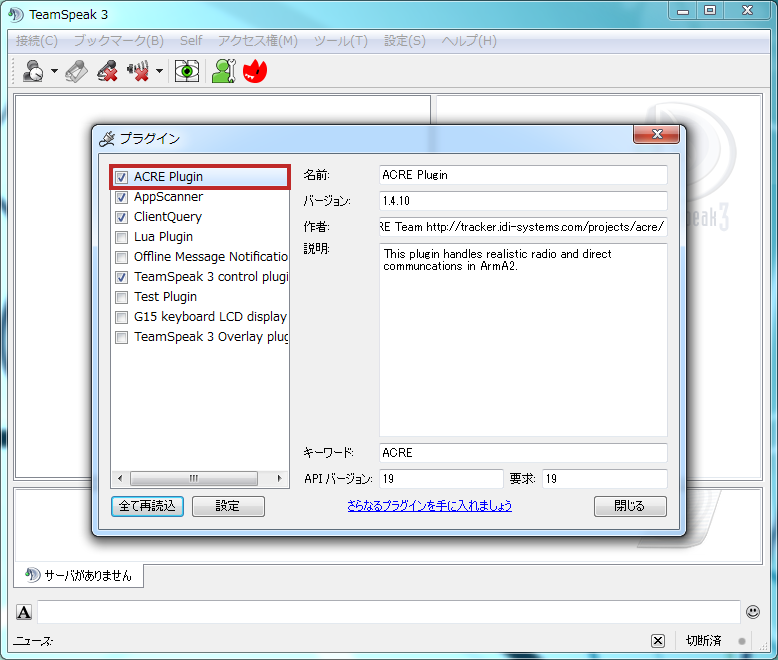Click the green eye subscribe-channels icon
Screen dimensions: 778x660
coord(187,71)
